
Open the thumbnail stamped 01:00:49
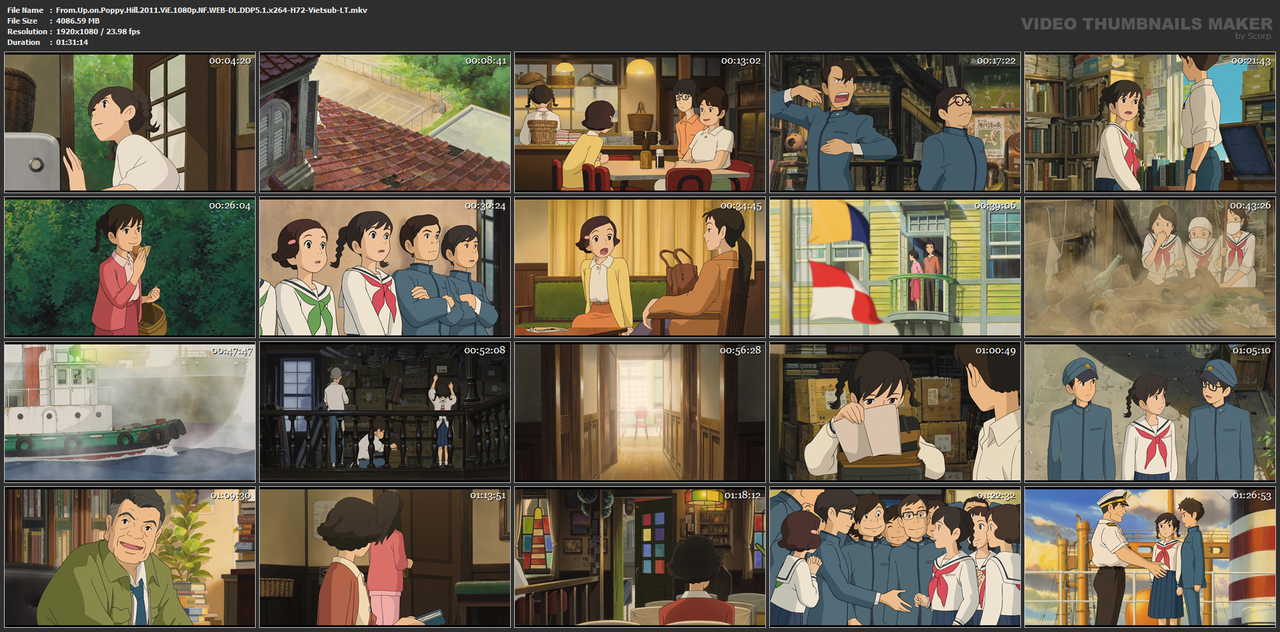pyautogui.click(x=895, y=412)
